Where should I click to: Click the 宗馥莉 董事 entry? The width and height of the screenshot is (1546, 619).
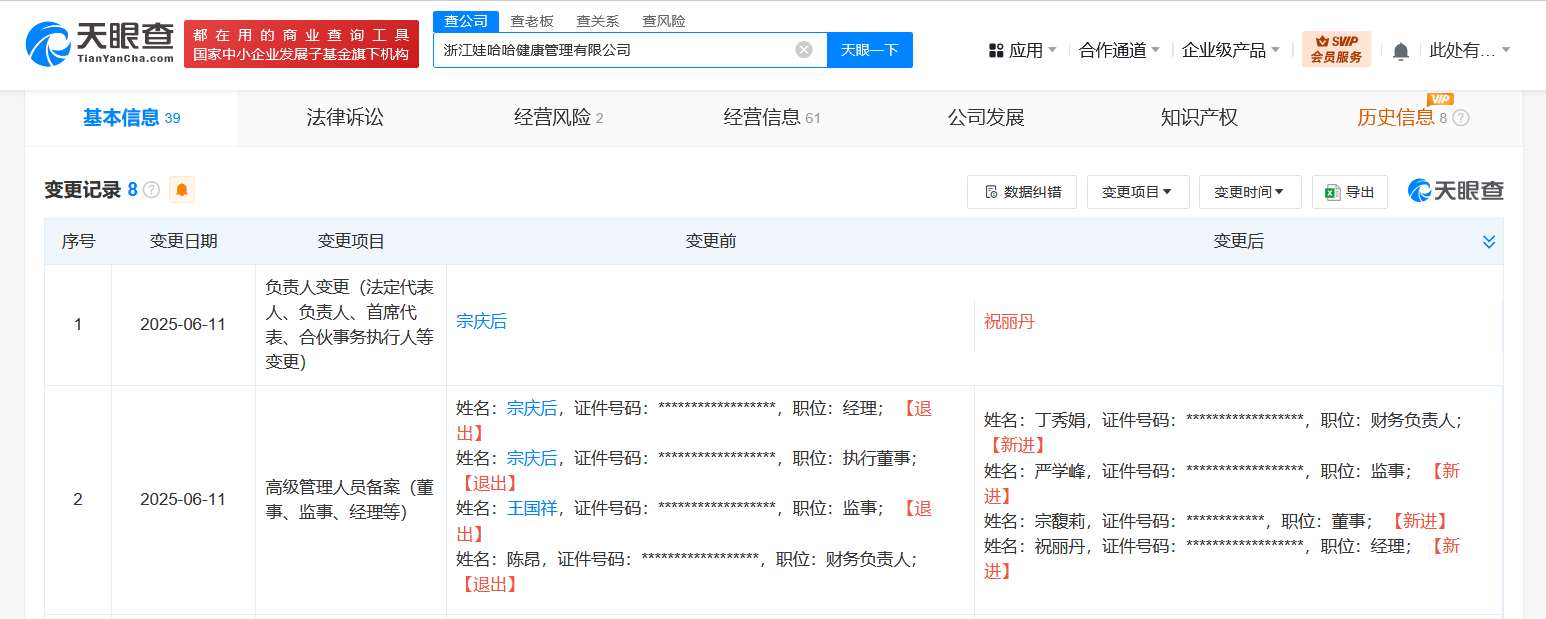(1216, 521)
